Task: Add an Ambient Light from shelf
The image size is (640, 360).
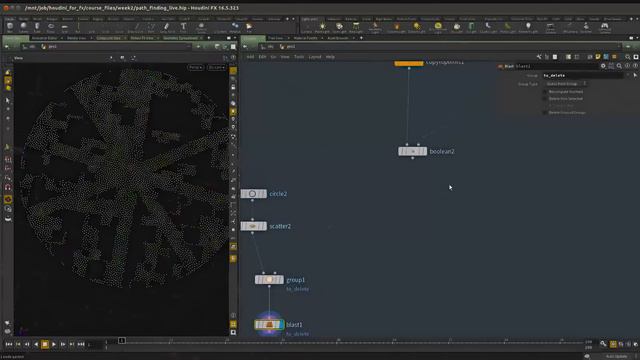Action: pyautogui.click(x=528, y=27)
